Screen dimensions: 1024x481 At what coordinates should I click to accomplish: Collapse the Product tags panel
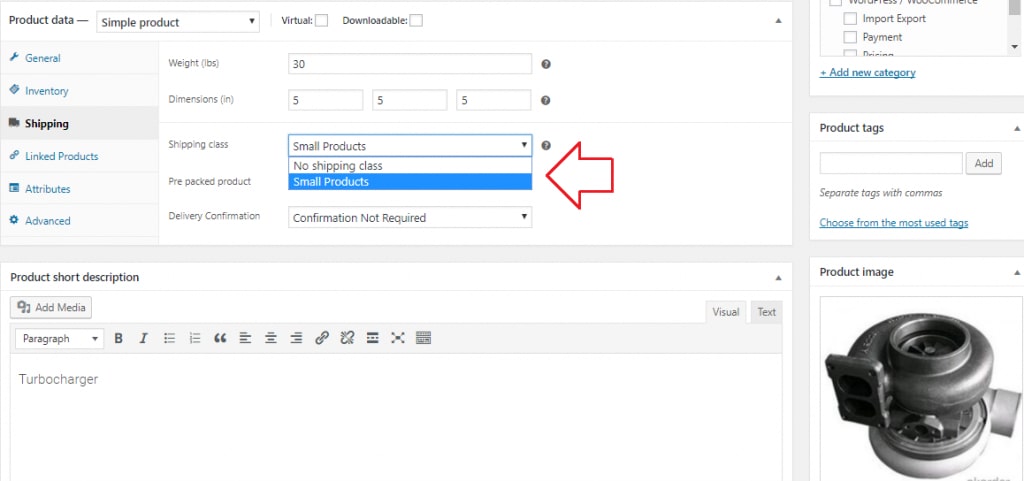point(1017,128)
